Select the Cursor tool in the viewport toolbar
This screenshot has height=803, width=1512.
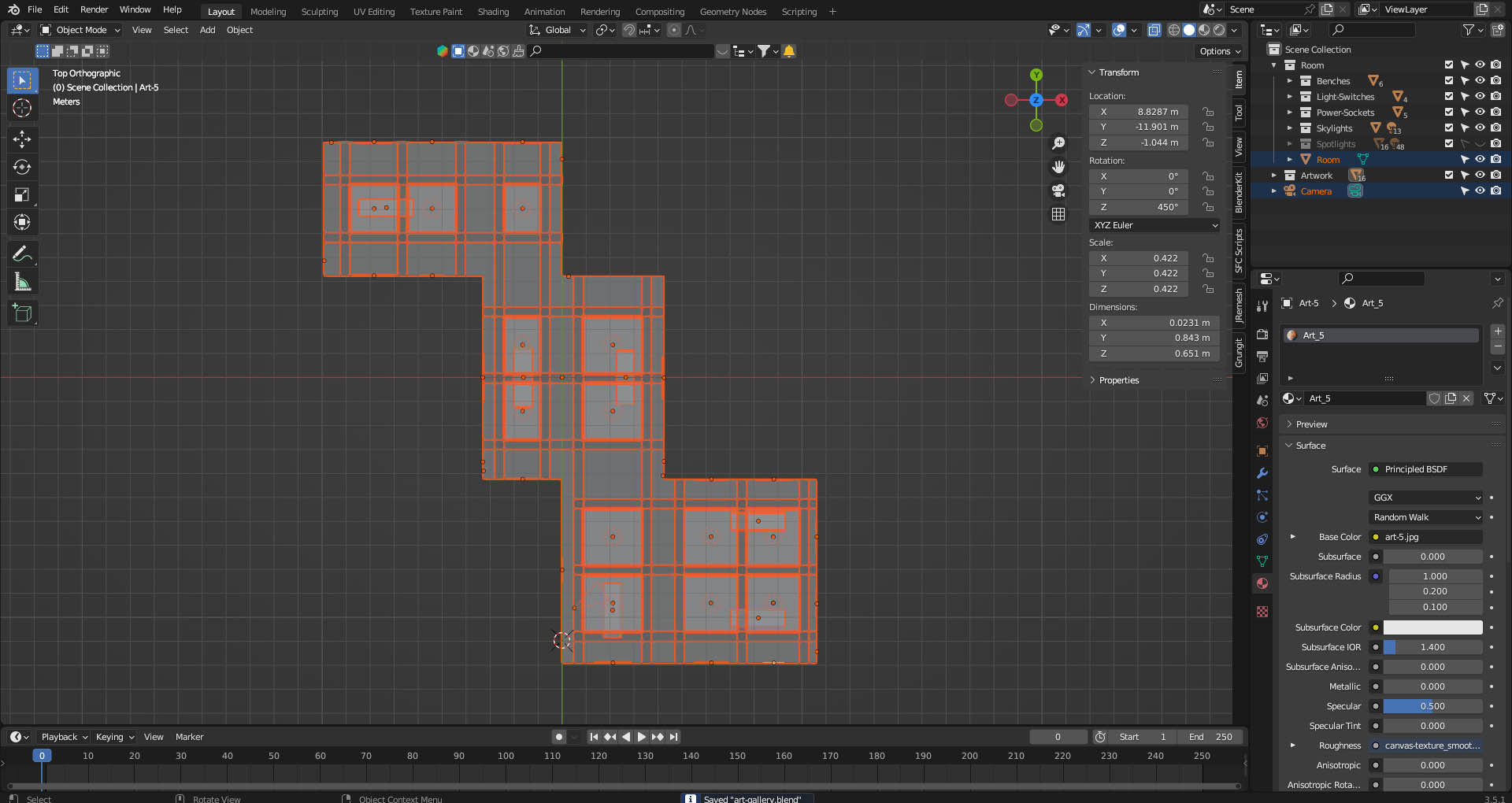[x=22, y=108]
